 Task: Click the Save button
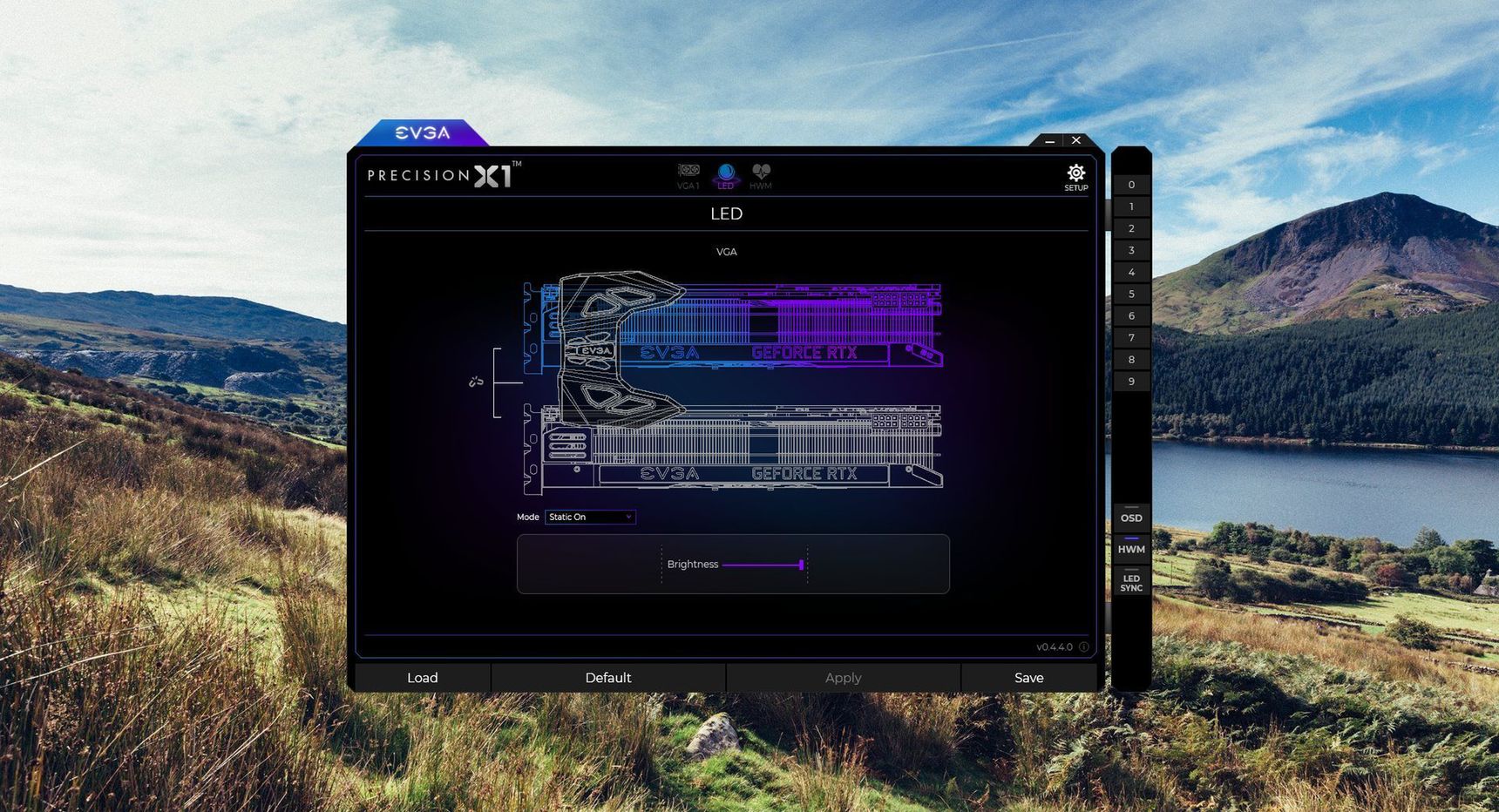click(x=1028, y=678)
